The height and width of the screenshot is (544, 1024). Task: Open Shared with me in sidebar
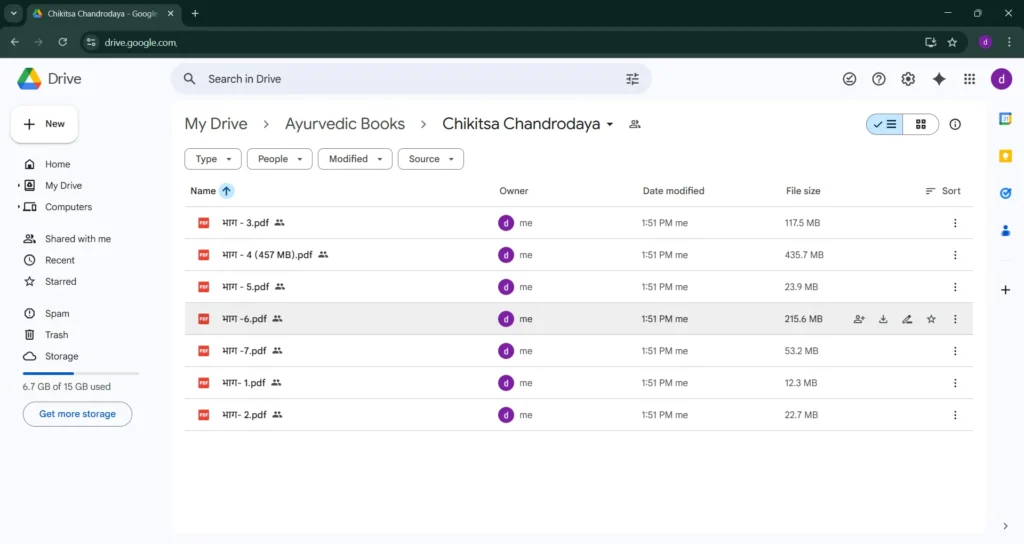pos(77,239)
